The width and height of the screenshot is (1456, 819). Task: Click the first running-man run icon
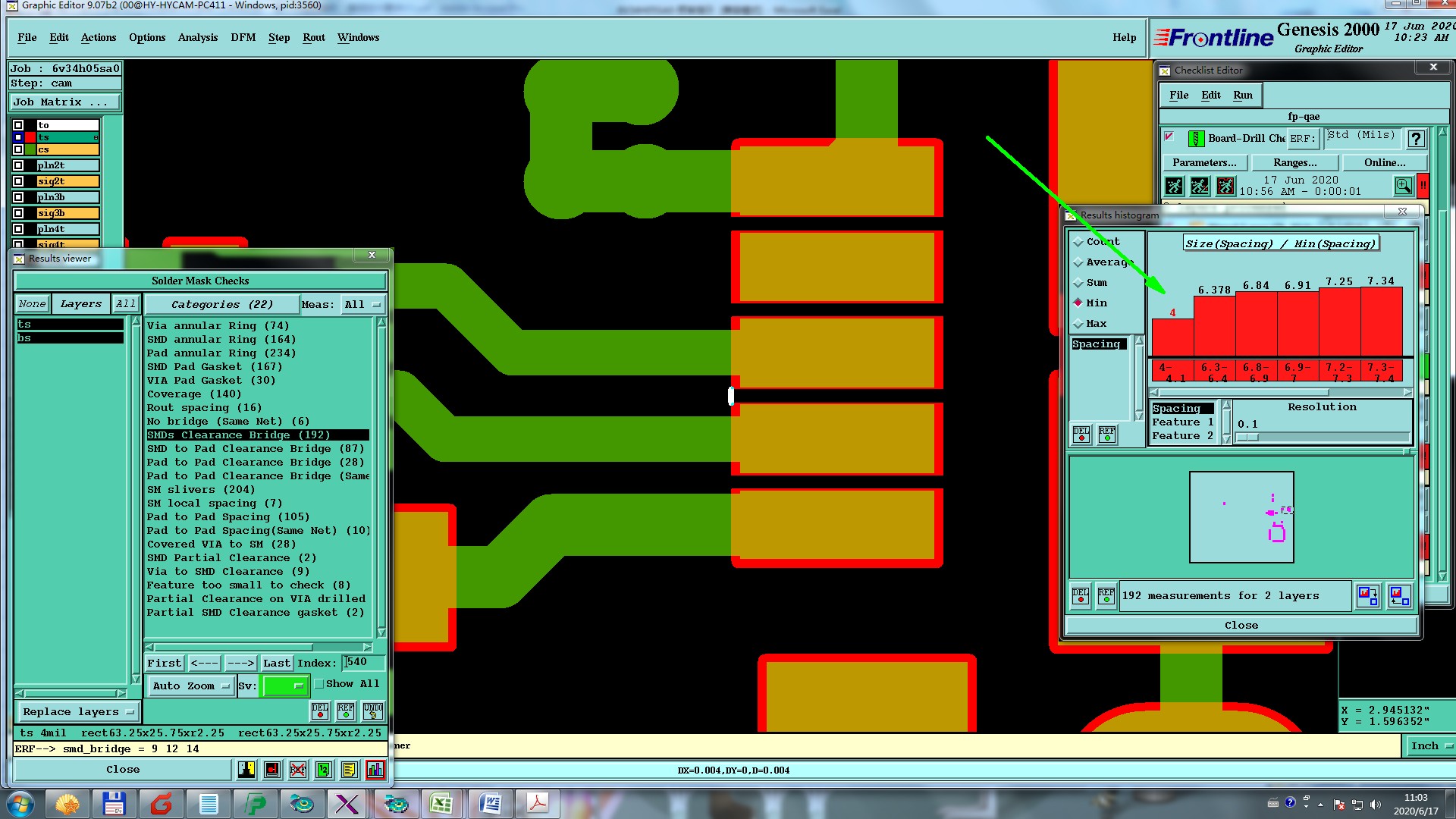pyautogui.click(x=1174, y=185)
